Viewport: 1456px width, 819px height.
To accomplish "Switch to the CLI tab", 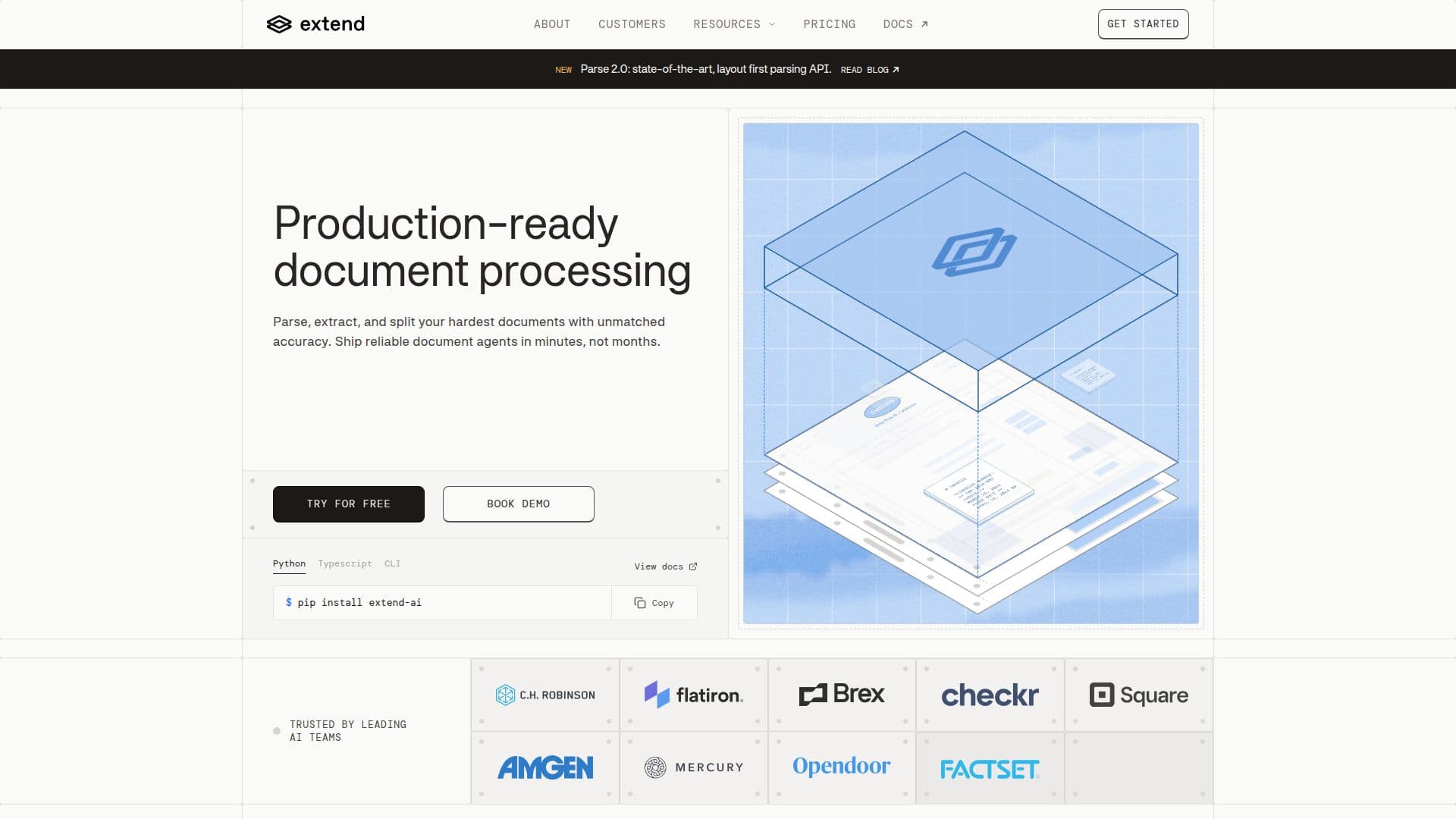I will click(392, 564).
